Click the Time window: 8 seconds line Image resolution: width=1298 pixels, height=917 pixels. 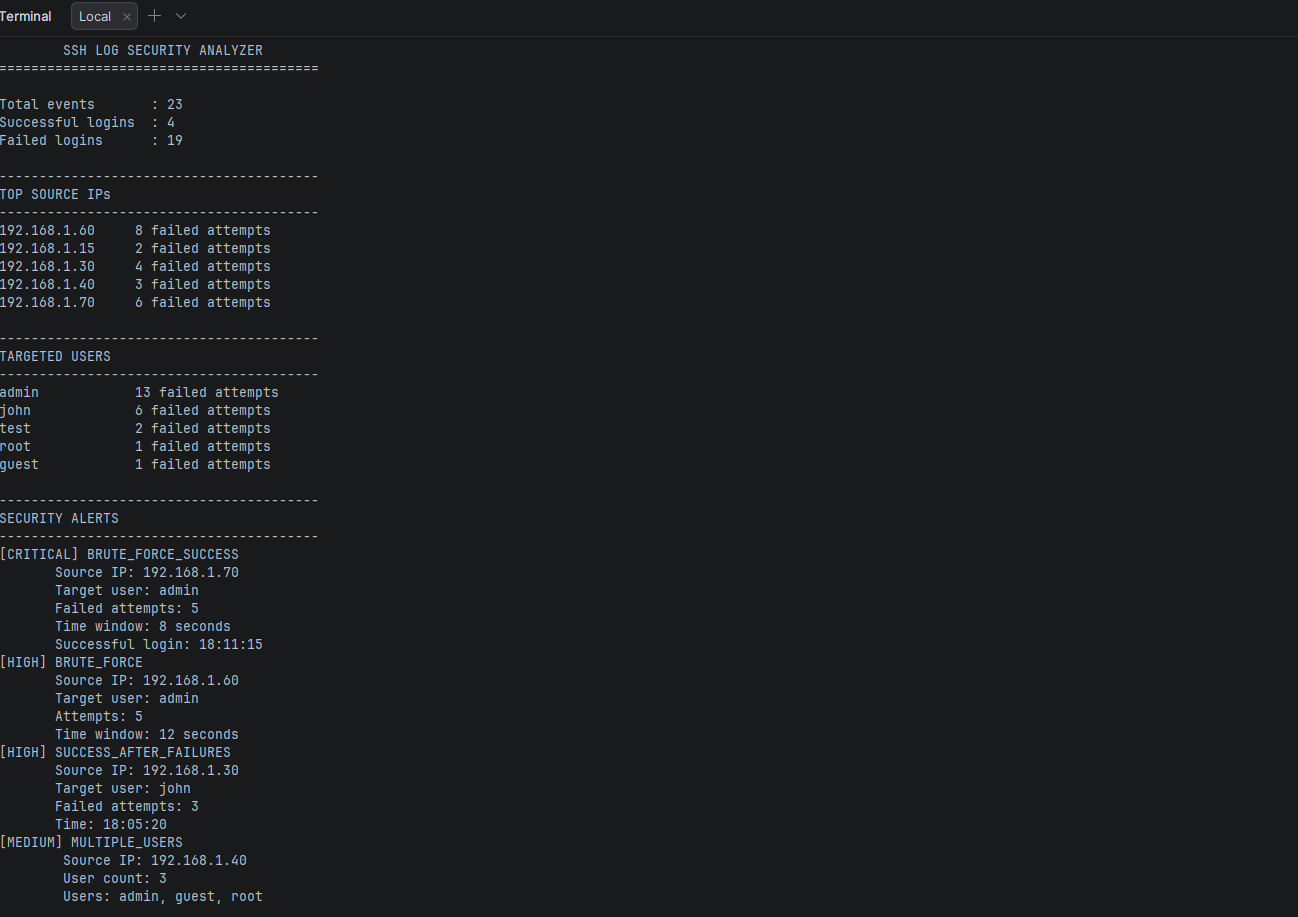[x=143, y=626]
